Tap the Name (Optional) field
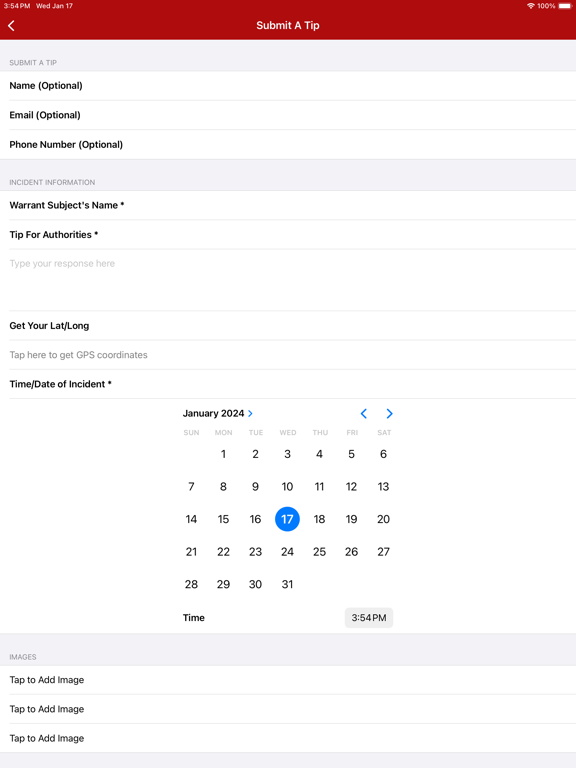Image resolution: width=576 pixels, height=768 pixels. point(288,86)
